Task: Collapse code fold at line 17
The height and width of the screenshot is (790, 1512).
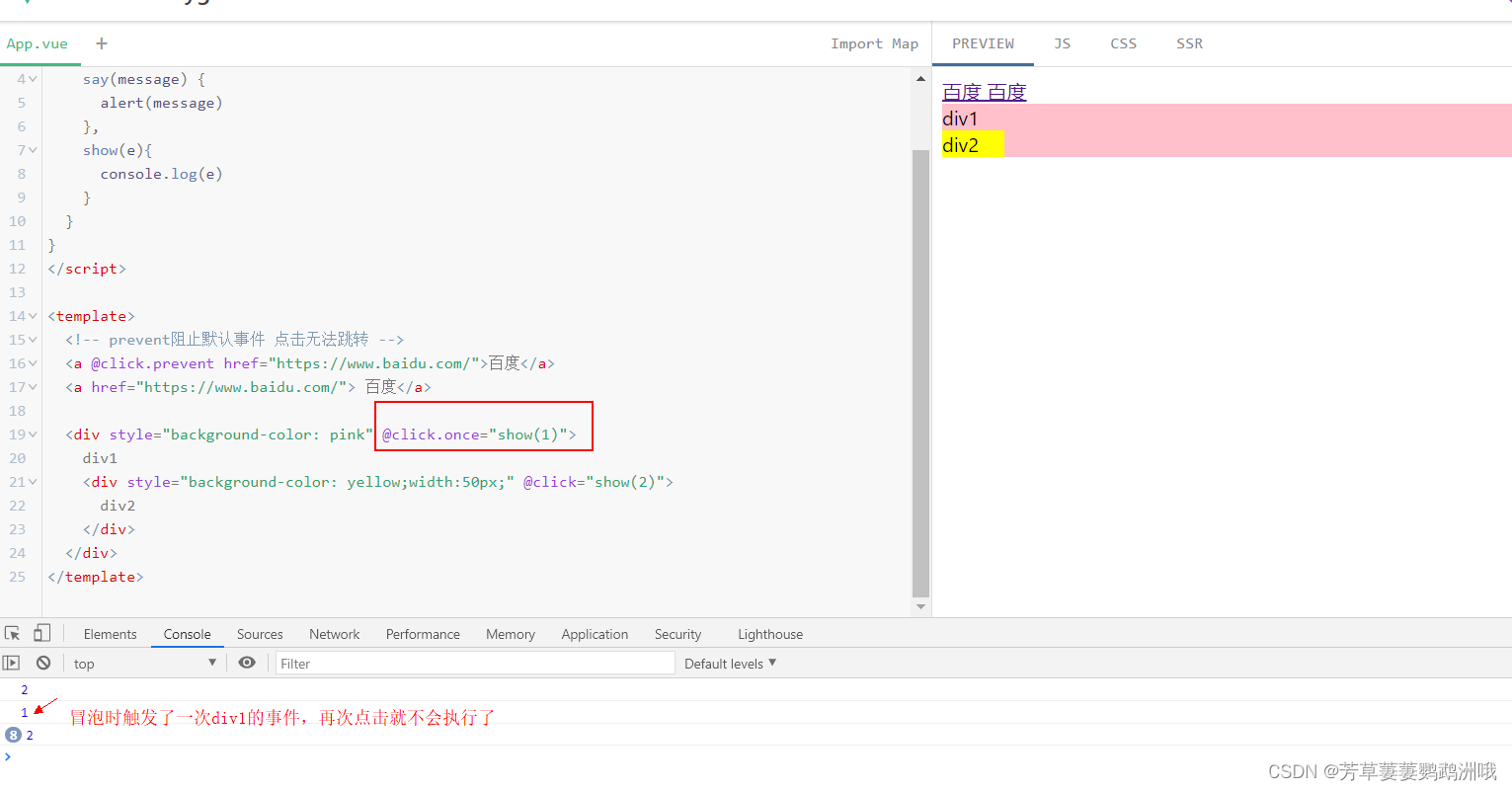Action: (x=33, y=387)
